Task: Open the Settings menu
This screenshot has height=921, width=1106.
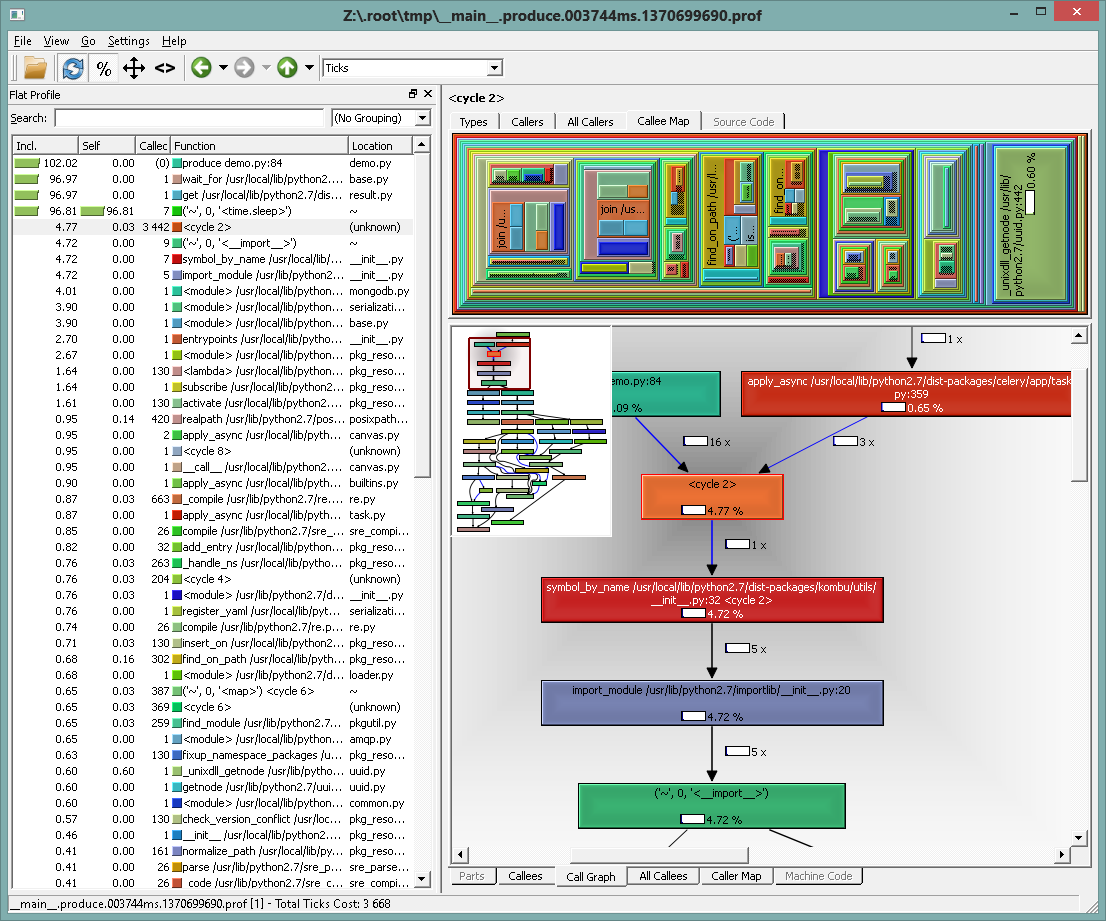Action: pyautogui.click(x=128, y=41)
